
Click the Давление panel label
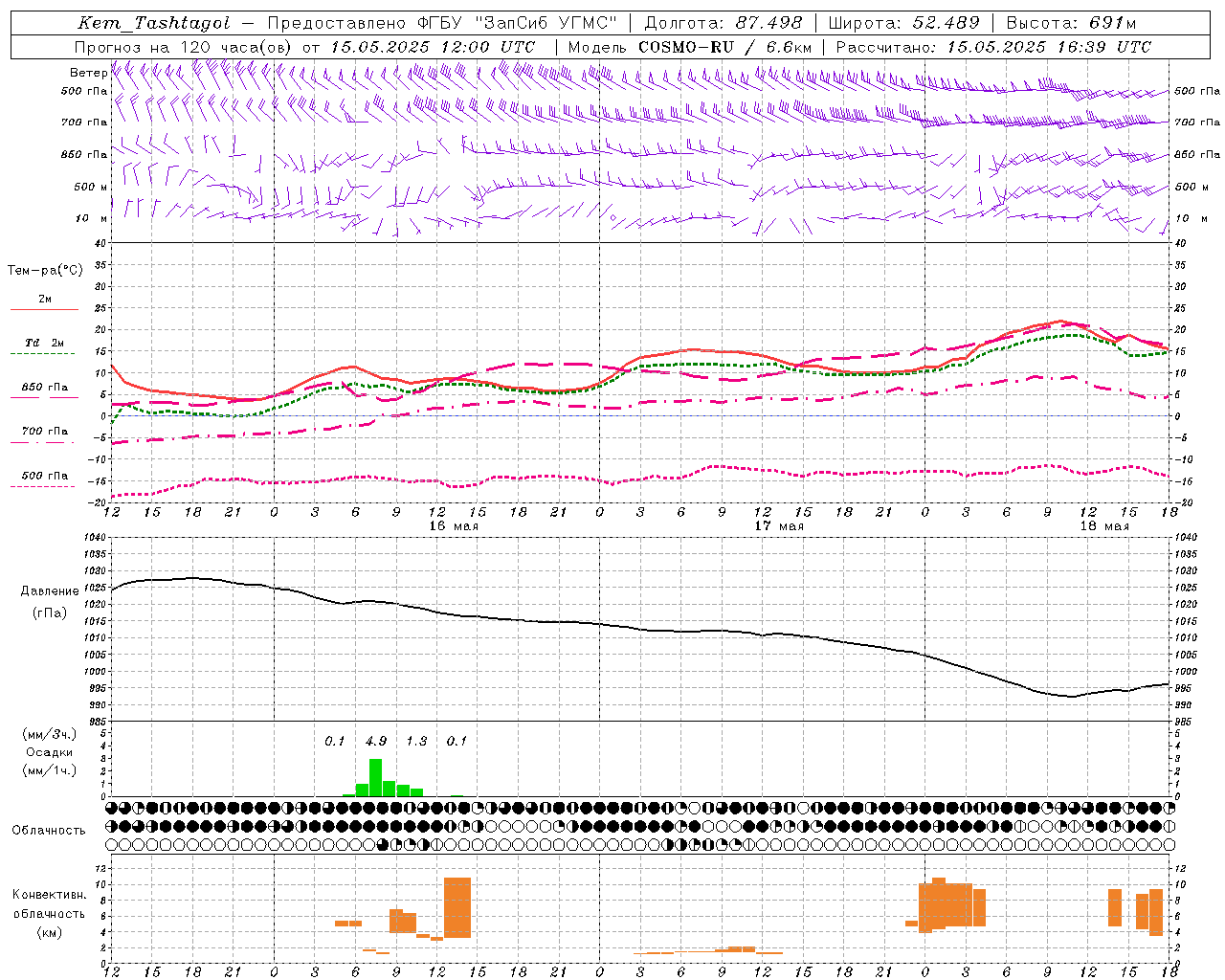click(x=50, y=591)
